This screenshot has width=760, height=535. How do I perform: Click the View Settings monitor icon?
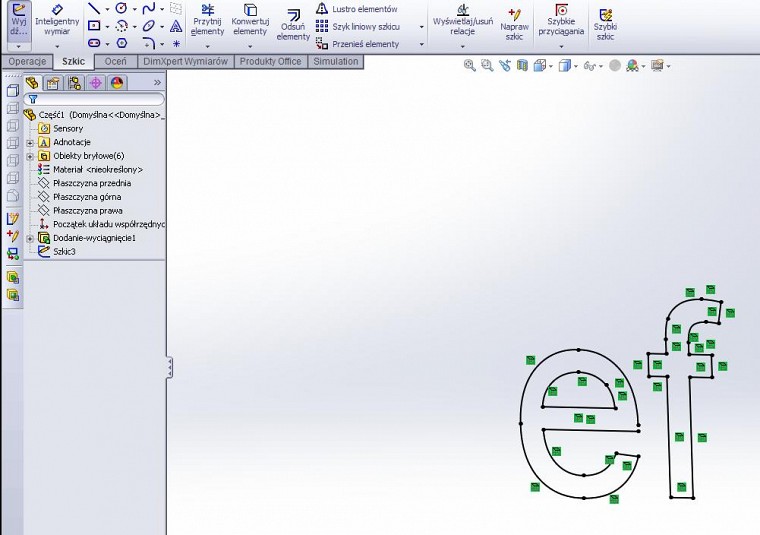(657, 65)
